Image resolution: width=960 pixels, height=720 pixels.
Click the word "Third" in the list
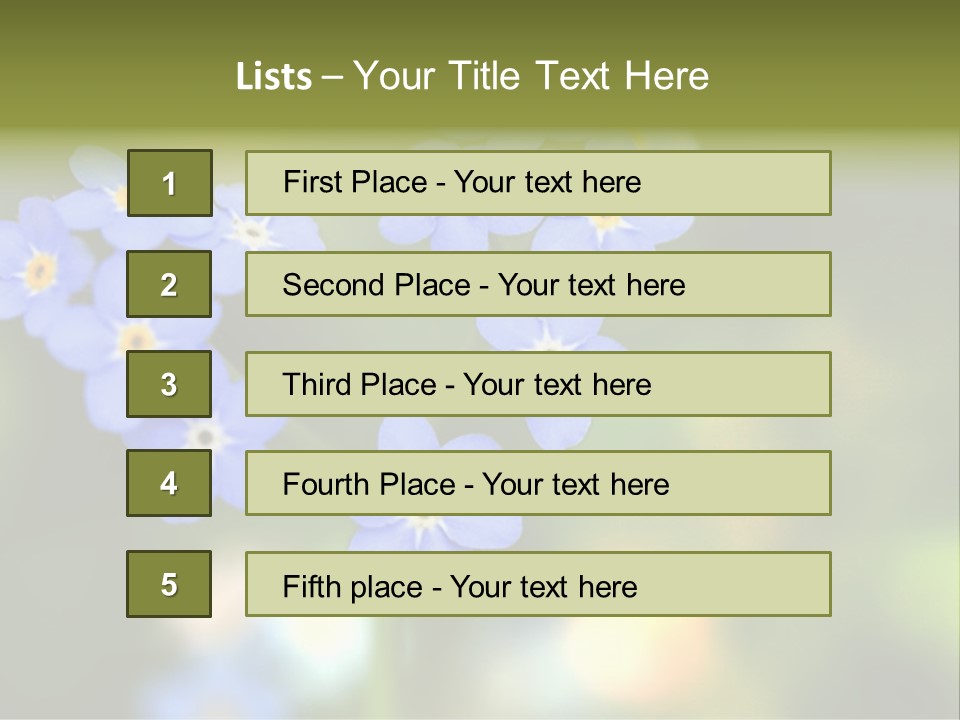(316, 385)
